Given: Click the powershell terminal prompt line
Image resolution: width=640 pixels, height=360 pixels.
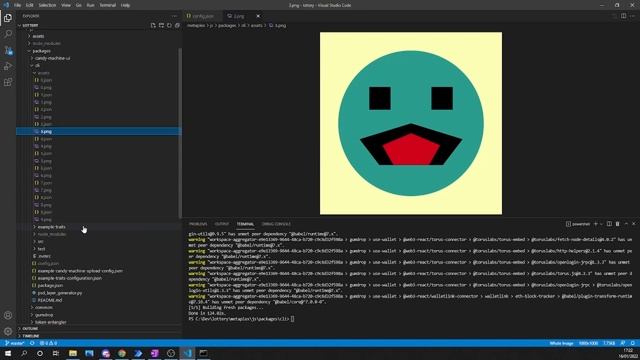Looking at the screenshot, I should [241, 319].
